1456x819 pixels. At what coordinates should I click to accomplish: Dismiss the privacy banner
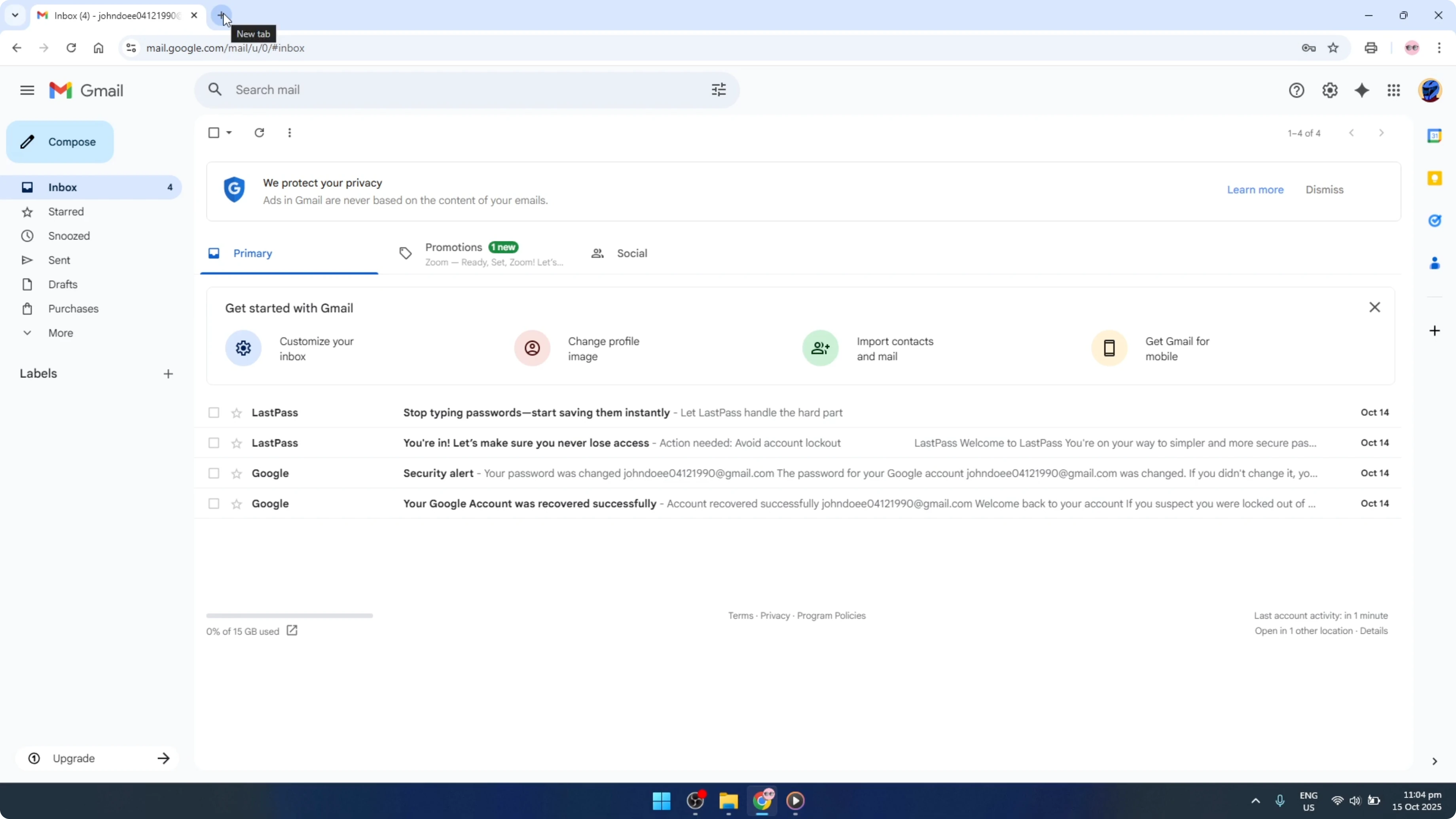point(1324,190)
